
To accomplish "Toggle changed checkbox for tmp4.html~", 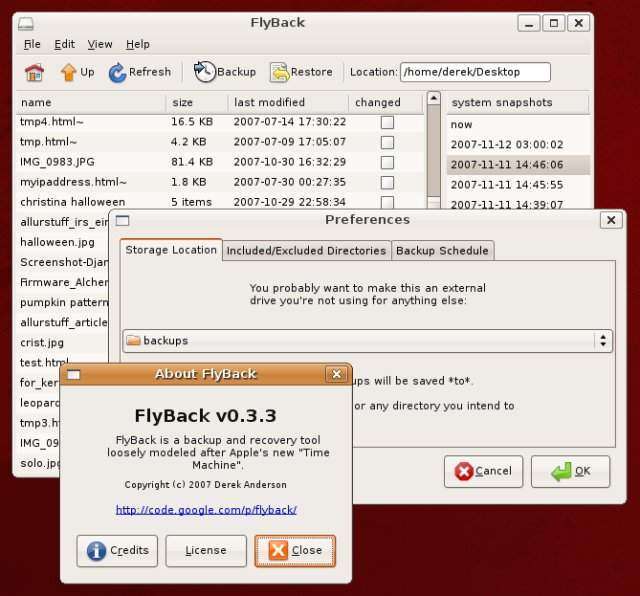I will (387, 122).
